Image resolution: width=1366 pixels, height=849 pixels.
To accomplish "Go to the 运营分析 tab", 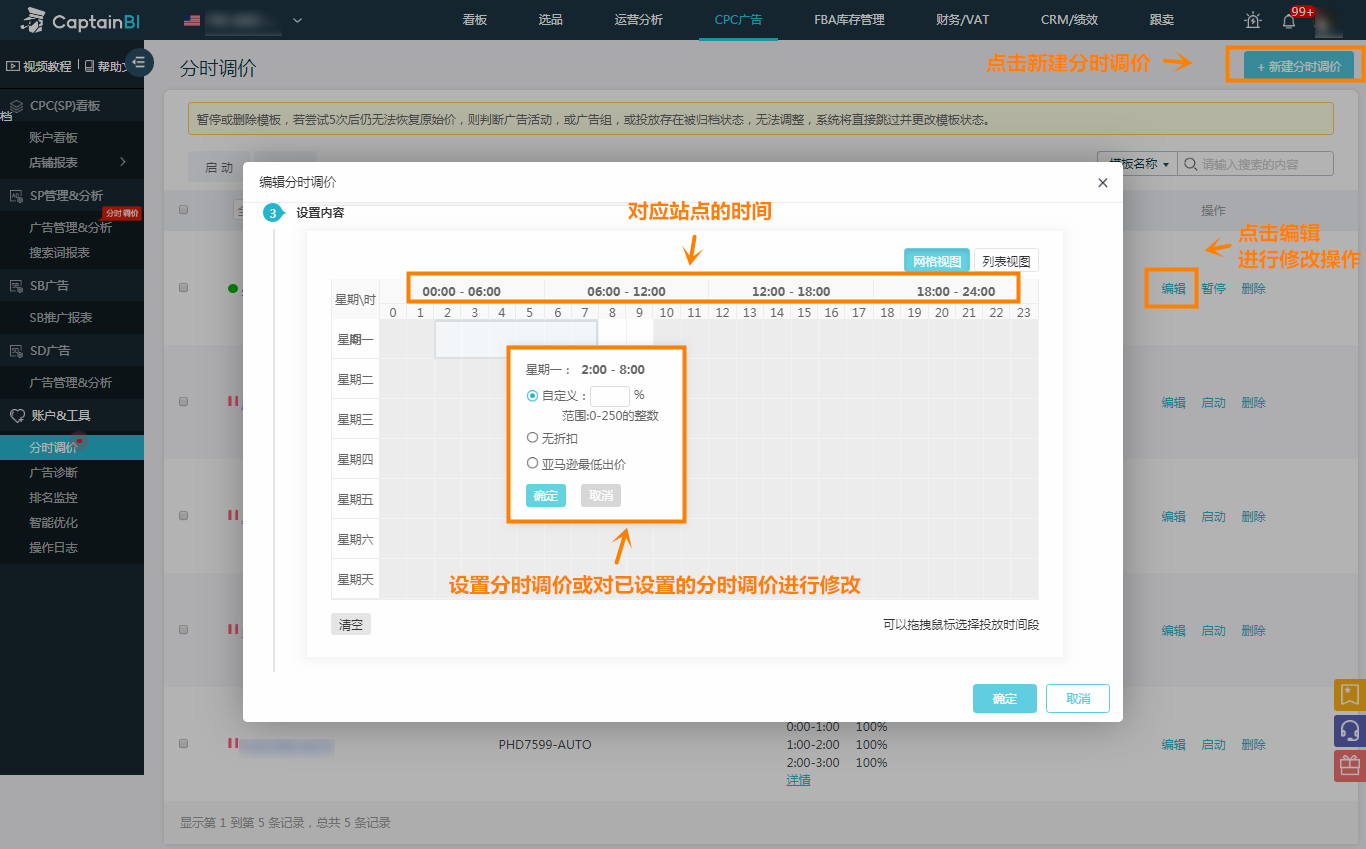I will click(638, 20).
